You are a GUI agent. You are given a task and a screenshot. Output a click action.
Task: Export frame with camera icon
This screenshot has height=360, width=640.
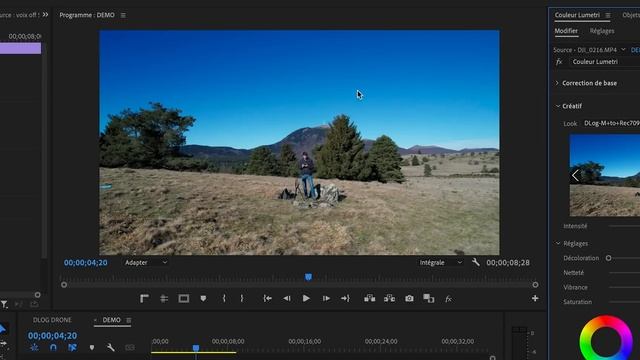tap(409, 298)
